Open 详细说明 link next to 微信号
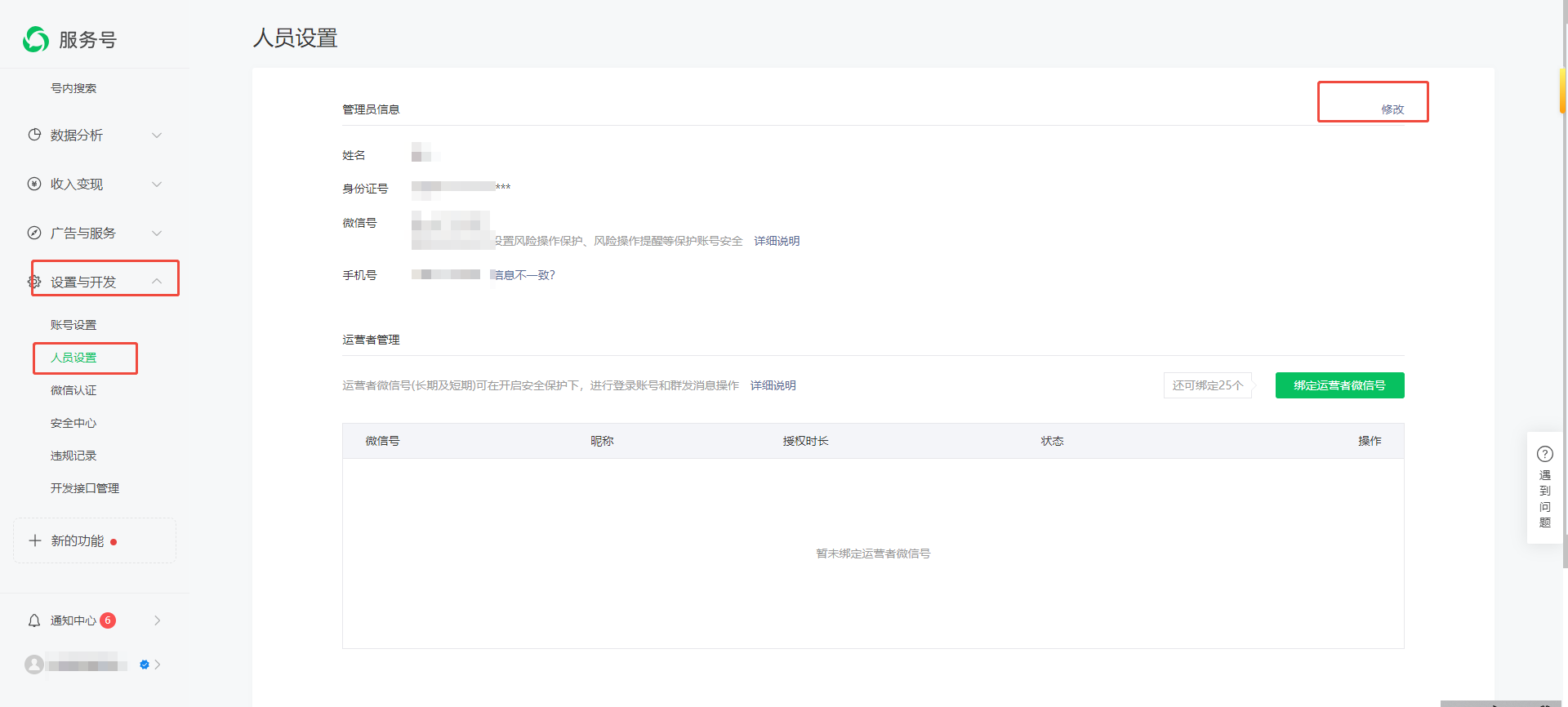This screenshot has width=1568, height=707. [x=777, y=241]
